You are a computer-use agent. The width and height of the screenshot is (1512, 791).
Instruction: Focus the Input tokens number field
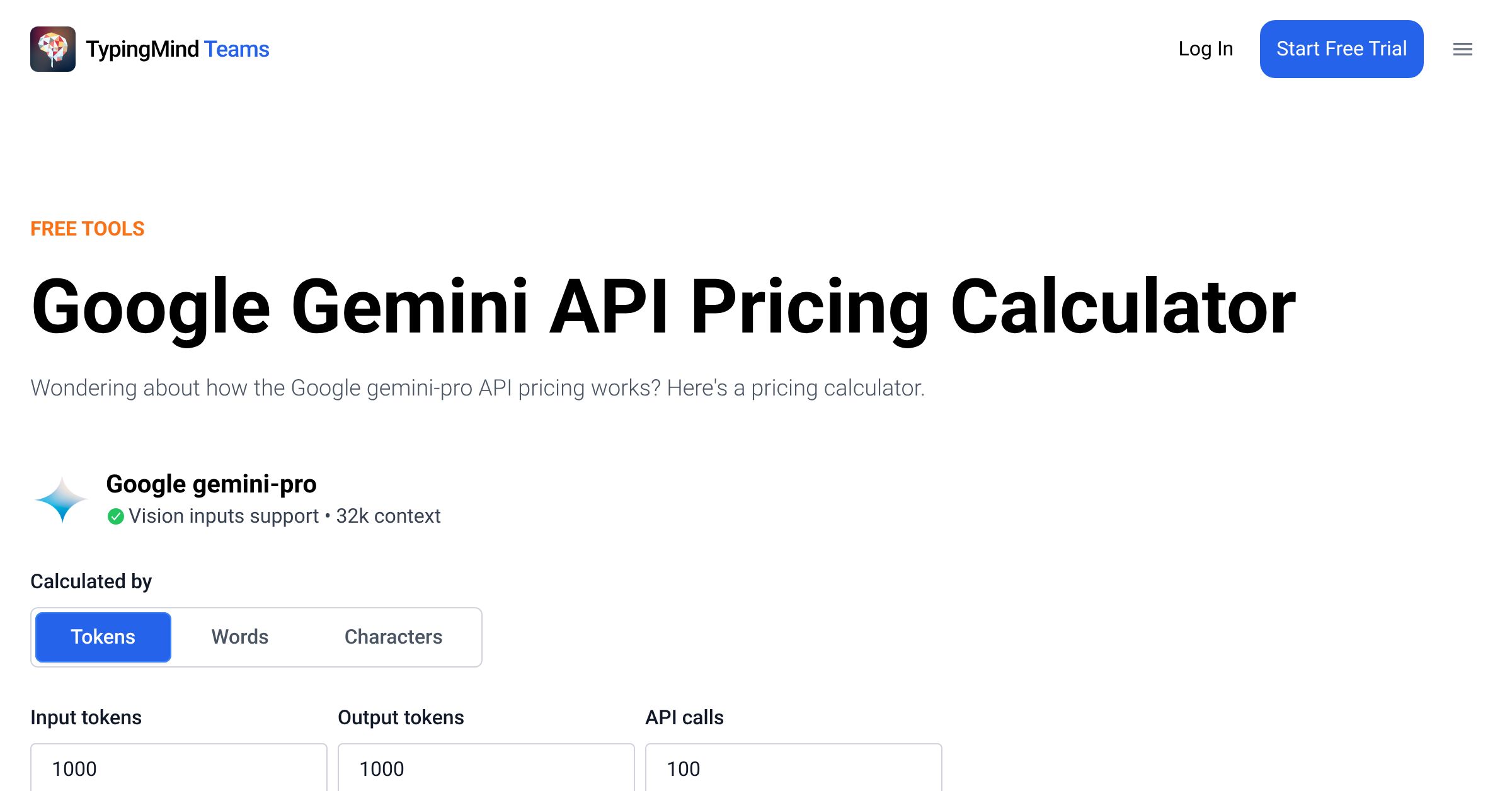click(179, 768)
